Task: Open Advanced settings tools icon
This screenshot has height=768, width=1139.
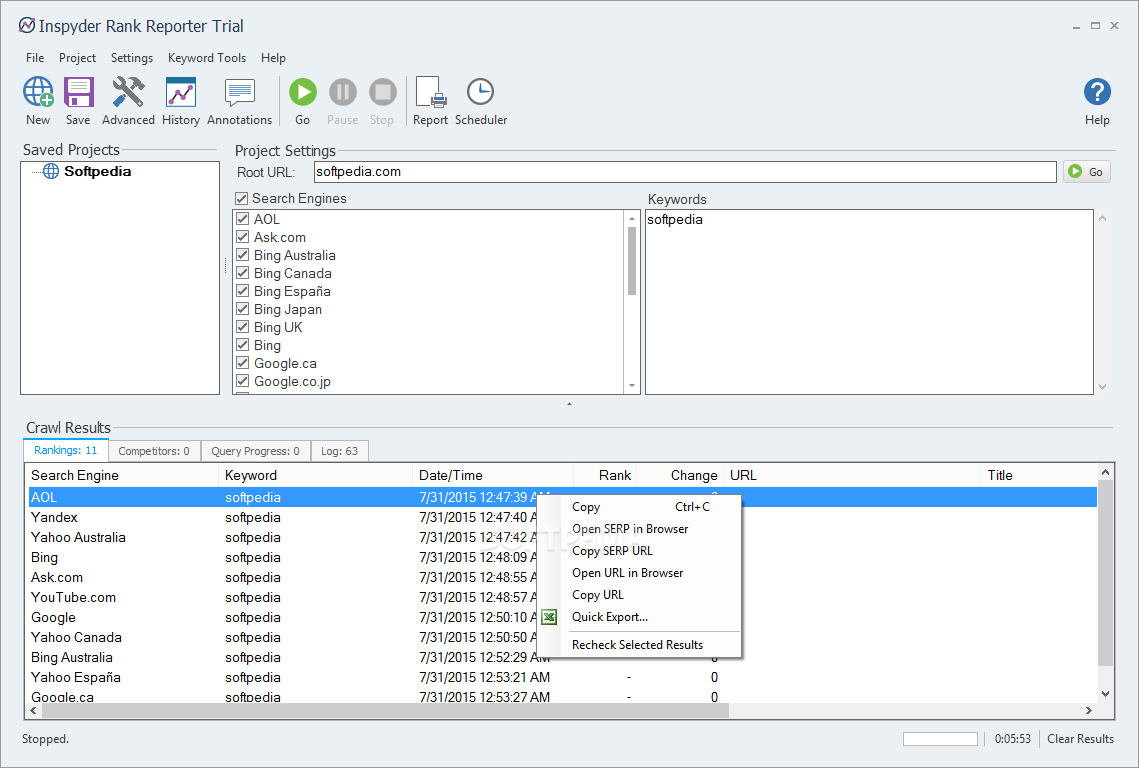Action: click(128, 92)
